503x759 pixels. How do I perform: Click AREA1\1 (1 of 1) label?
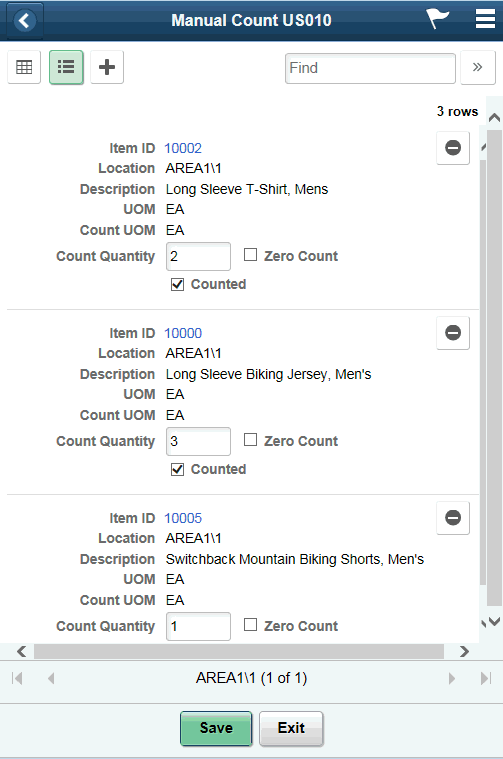[x=251, y=678]
